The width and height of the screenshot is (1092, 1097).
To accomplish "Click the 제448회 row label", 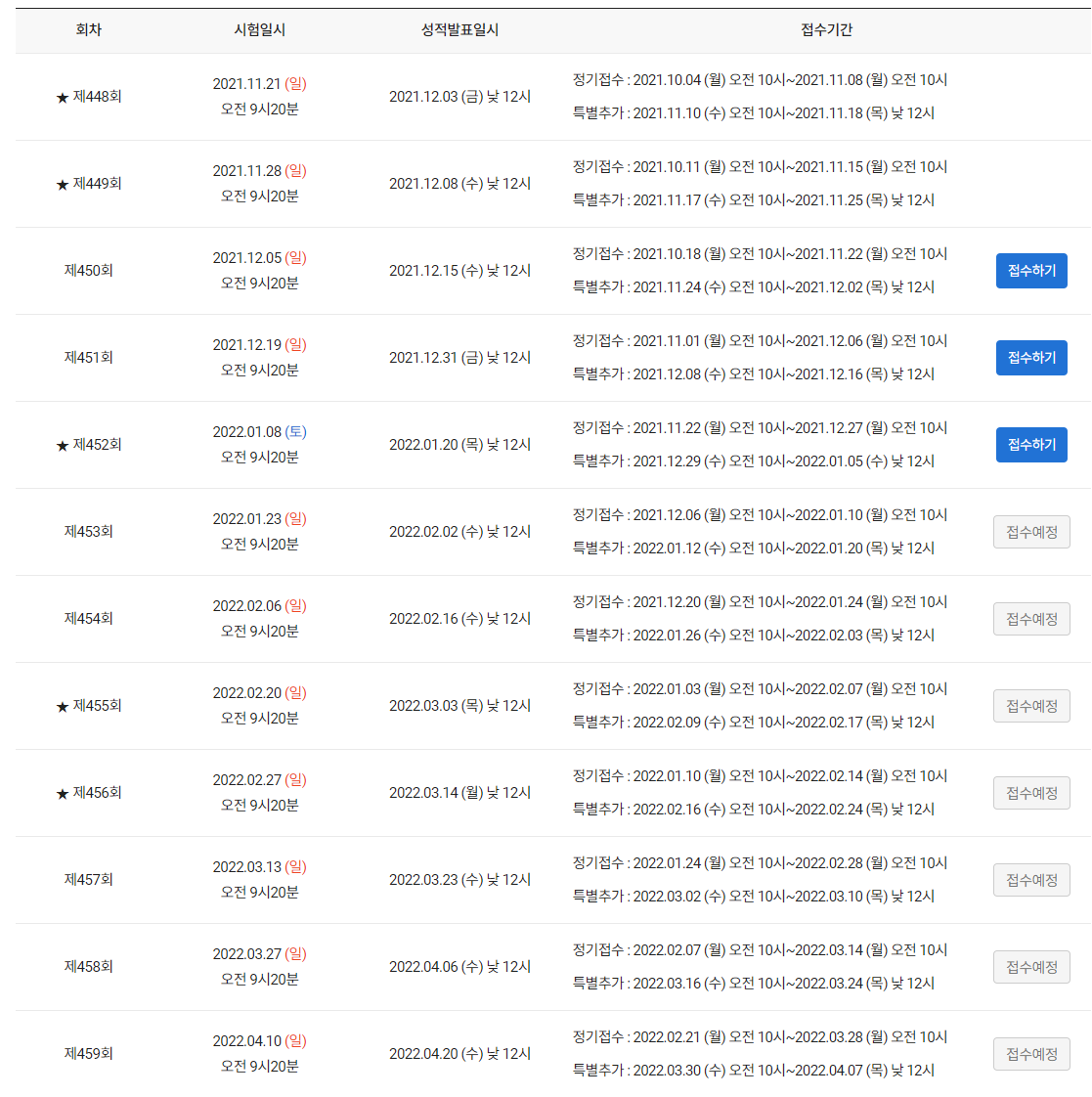I will coord(97,97).
